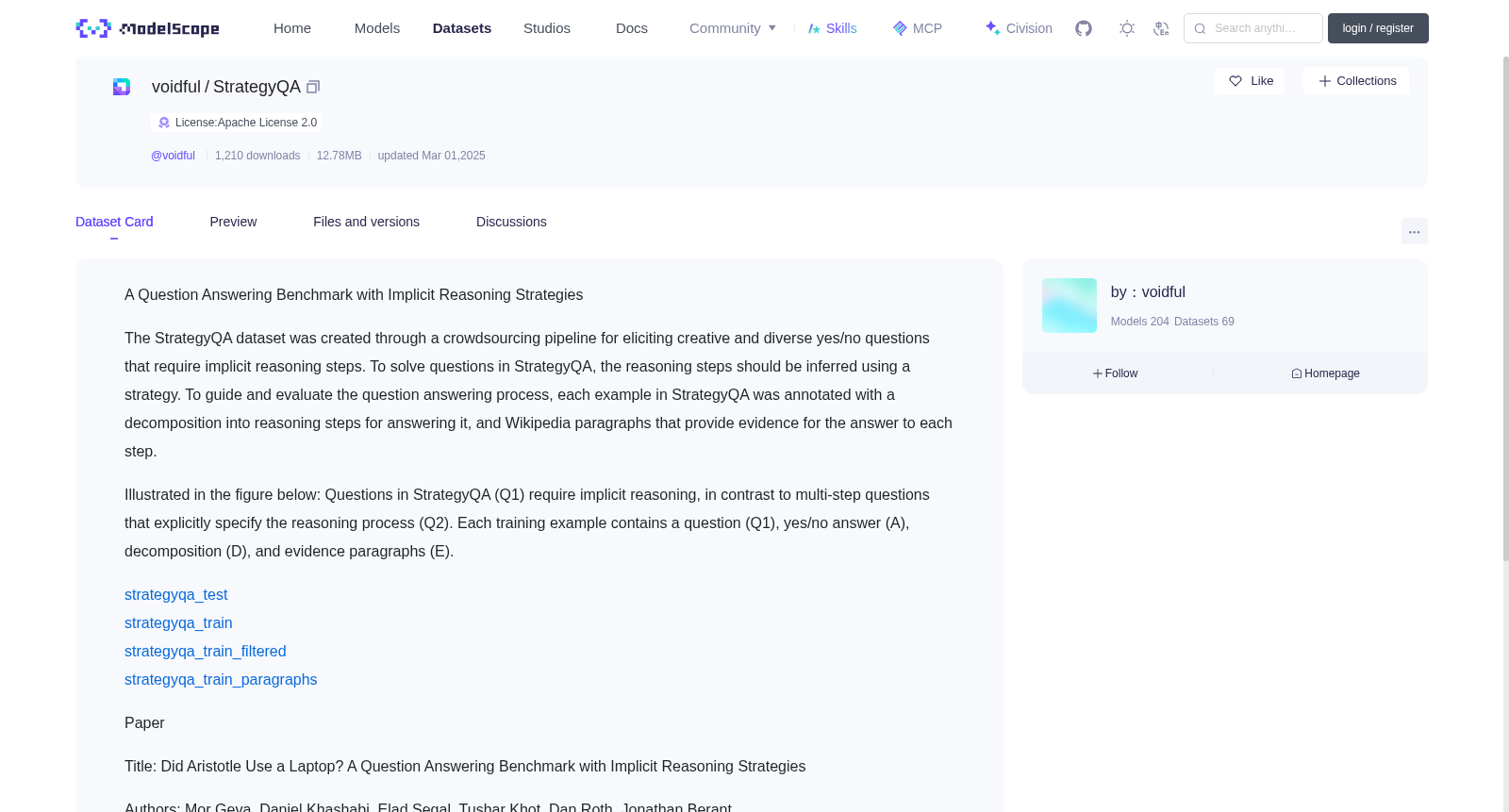This screenshot has height=812, width=1509.
Task: Open the Docs page
Action: (632, 28)
